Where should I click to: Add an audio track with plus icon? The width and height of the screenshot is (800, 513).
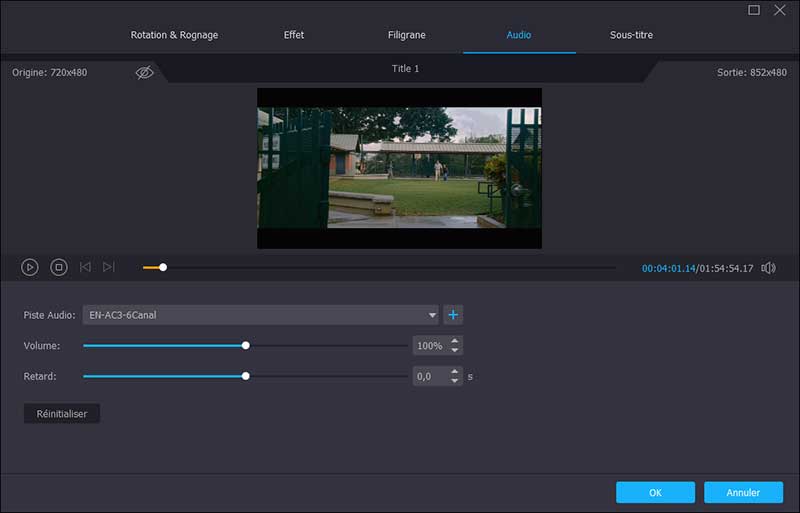point(453,315)
